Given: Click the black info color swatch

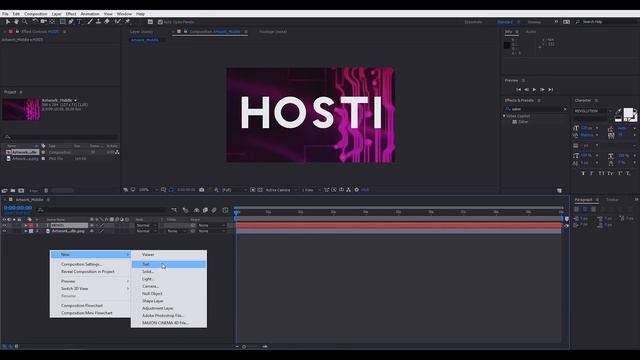Looking at the screenshot, I should [507, 45].
